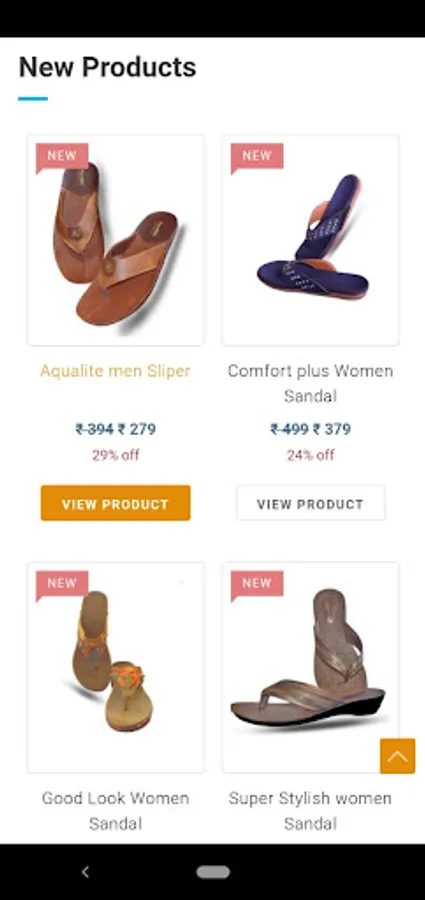
Task: Tap the ₹ 379 price of Comfort plus
Action: [331, 429]
